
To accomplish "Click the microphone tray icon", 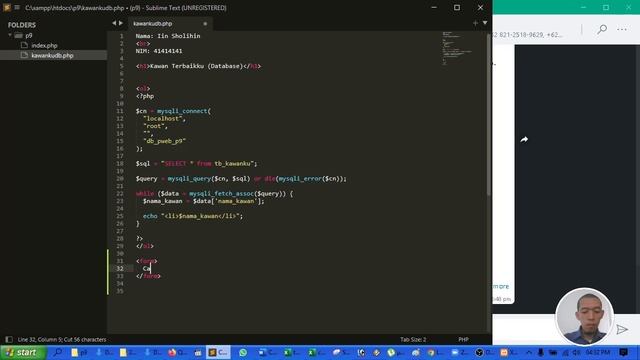I will tap(540, 352).
